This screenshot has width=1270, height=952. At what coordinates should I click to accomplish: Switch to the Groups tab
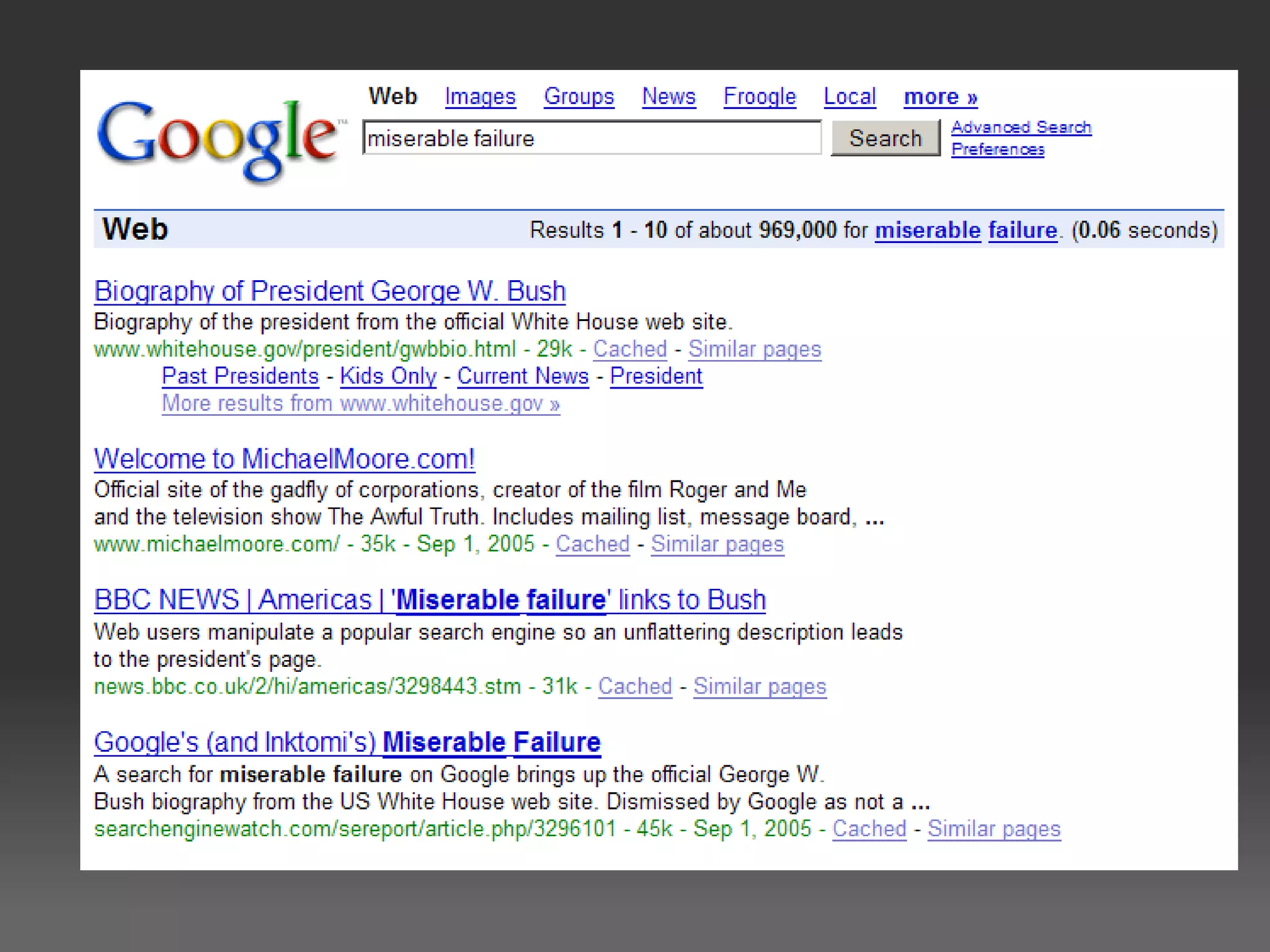579,97
